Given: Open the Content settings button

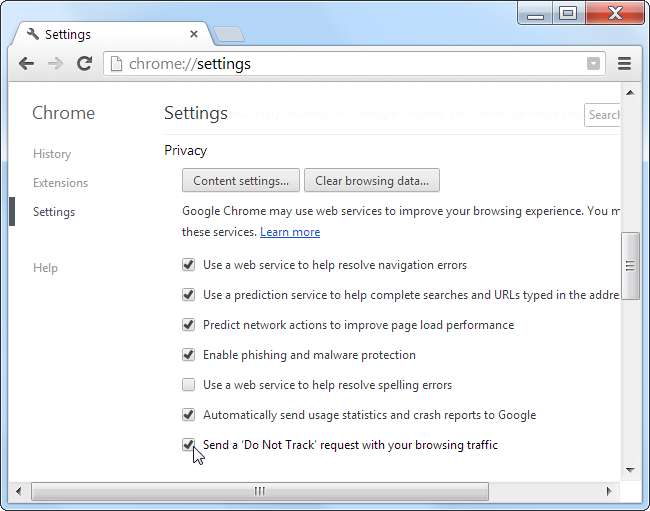Looking at the screenshot, I should tap(241, 180).
